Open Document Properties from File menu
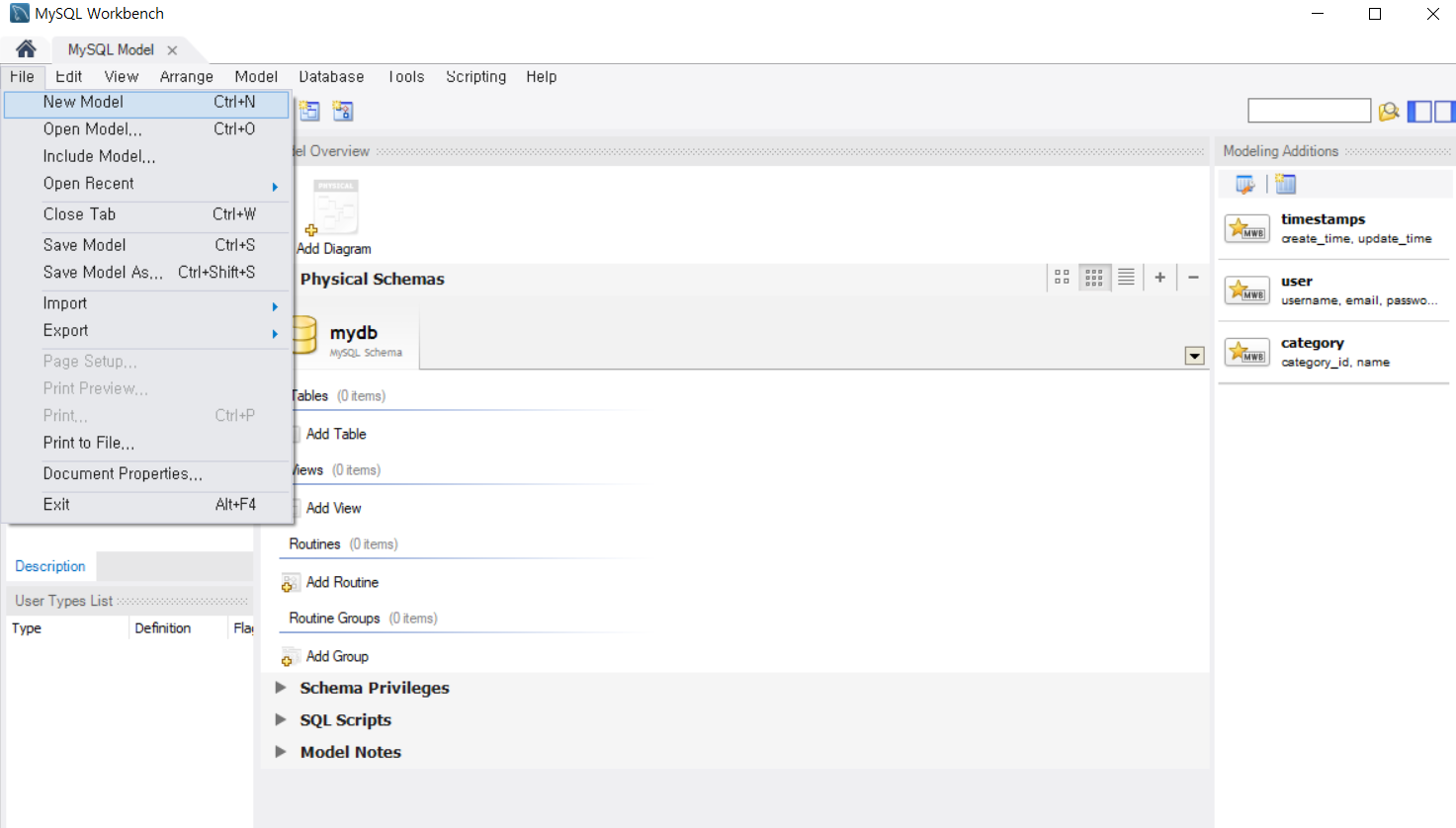 [146, 474]
